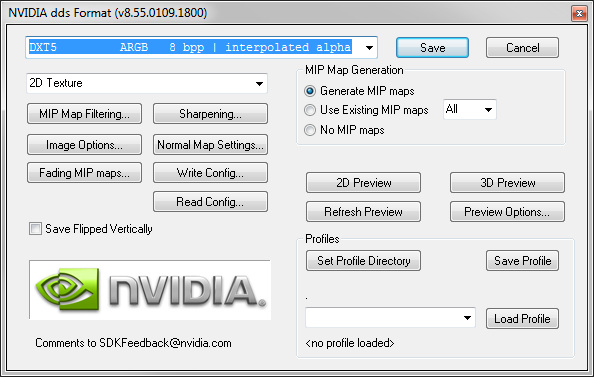Click Refresh Preview button

click(x=363, y=211)
